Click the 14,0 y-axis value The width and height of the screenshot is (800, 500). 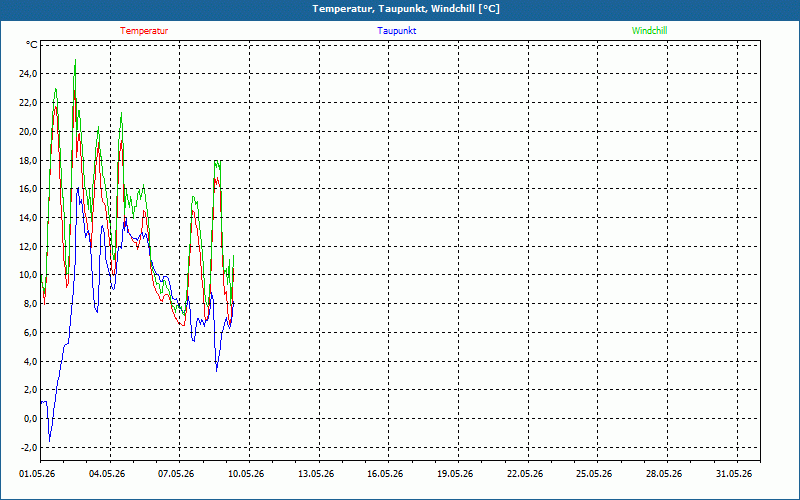[x=28, y=217]
